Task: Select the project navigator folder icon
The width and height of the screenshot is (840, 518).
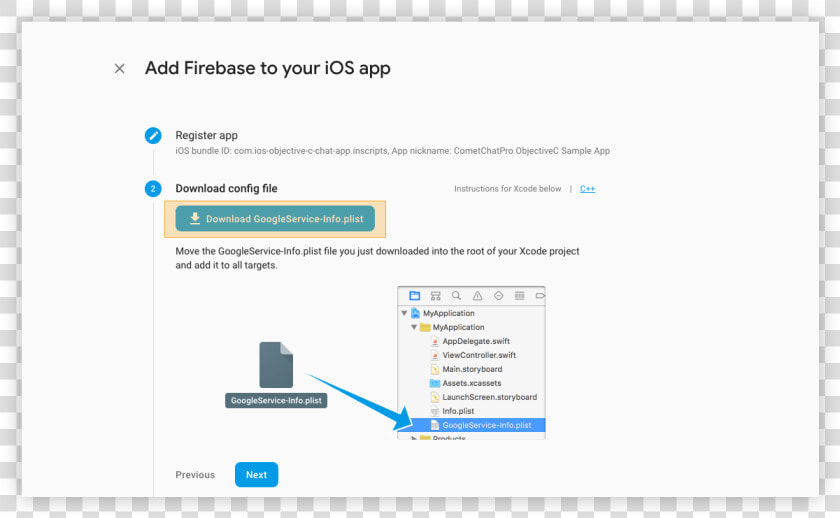Action: [415, 296]
